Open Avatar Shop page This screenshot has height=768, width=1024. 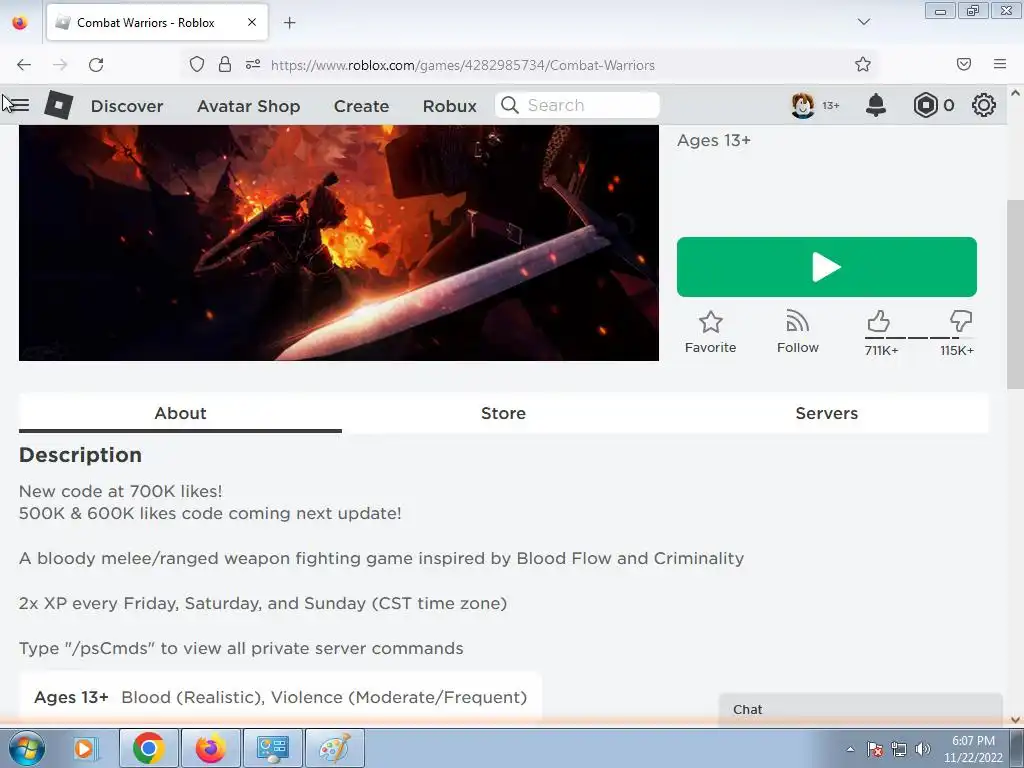pyautogui.click(x=248, y=106)
